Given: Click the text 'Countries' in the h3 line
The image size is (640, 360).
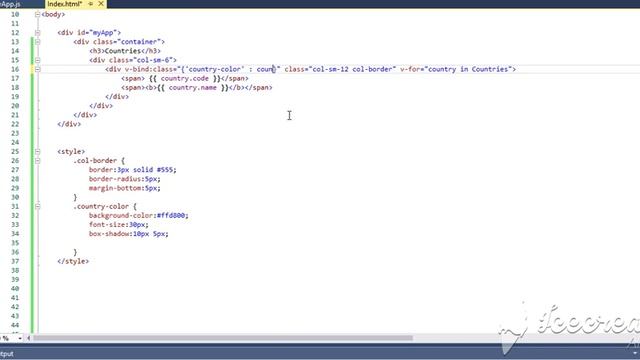Looking at the screenshot, I should pyautogui.click(x=123, y=51).
